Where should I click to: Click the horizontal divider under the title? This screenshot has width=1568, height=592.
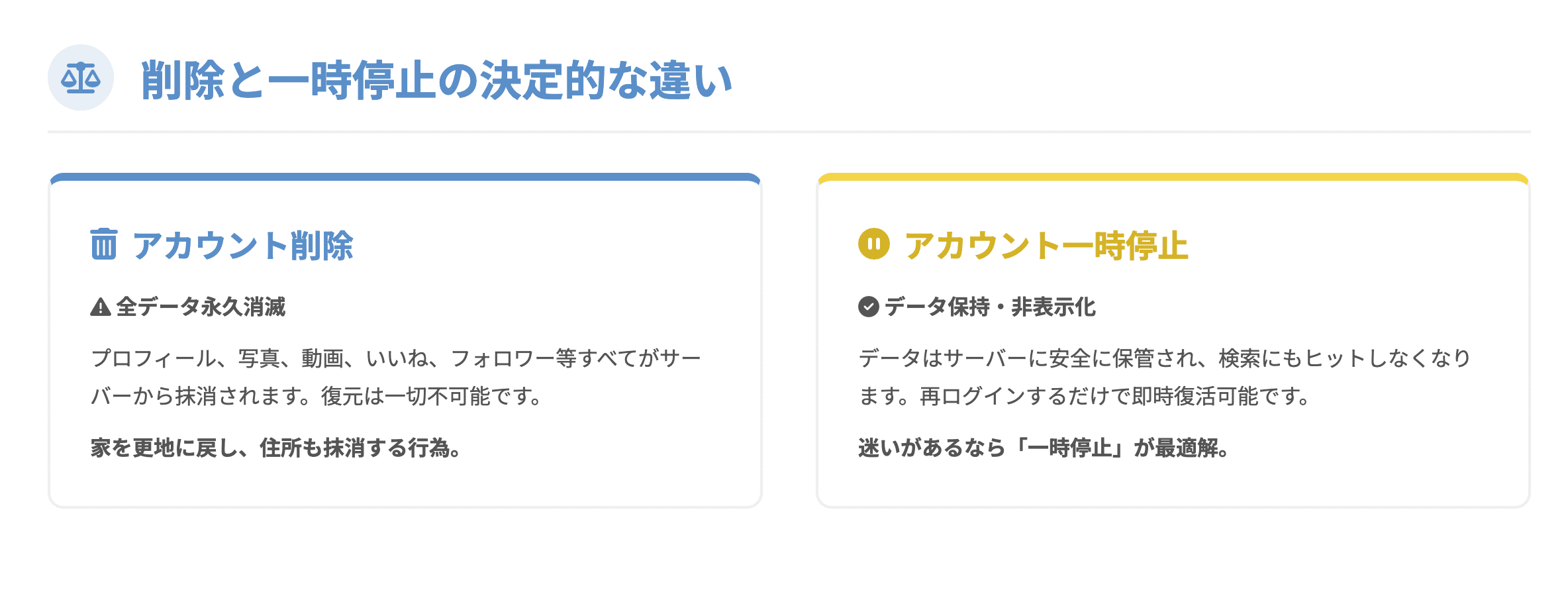click(x=788, y=132)
